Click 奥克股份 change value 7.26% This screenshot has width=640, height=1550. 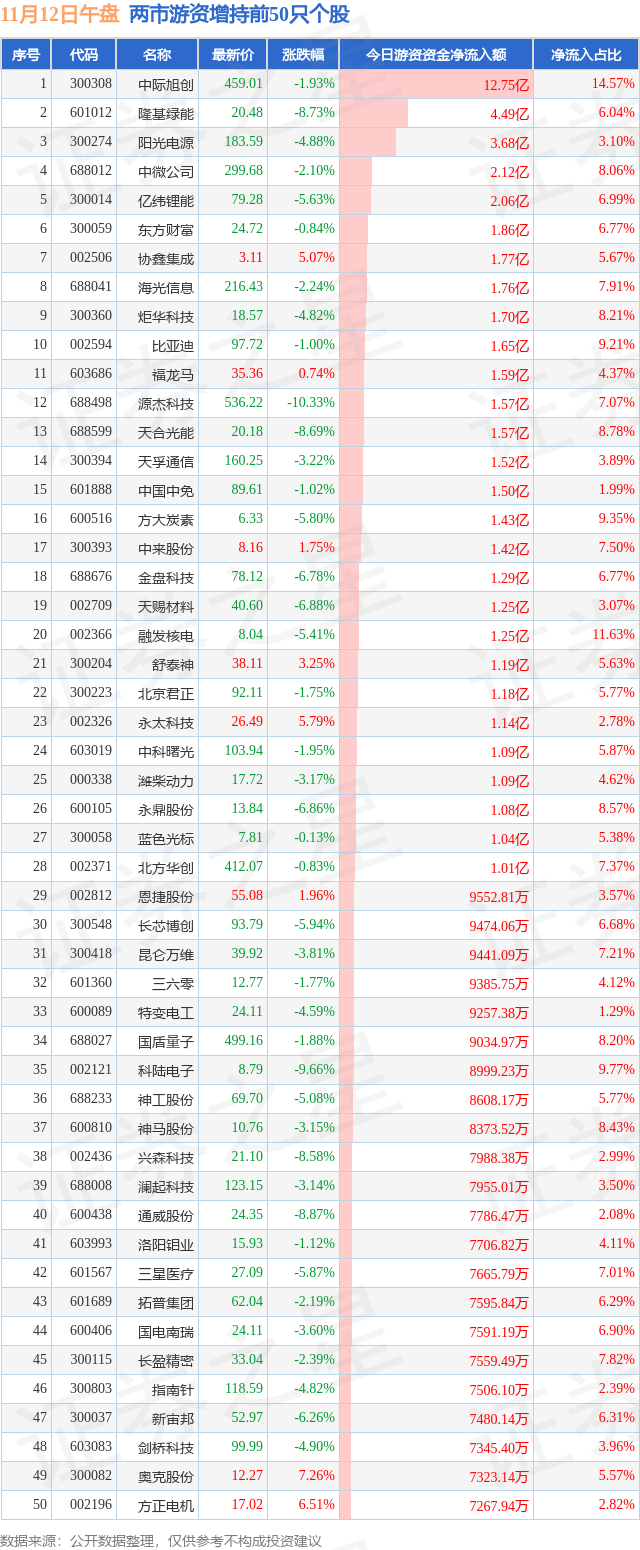click(x=316, y=1476)
